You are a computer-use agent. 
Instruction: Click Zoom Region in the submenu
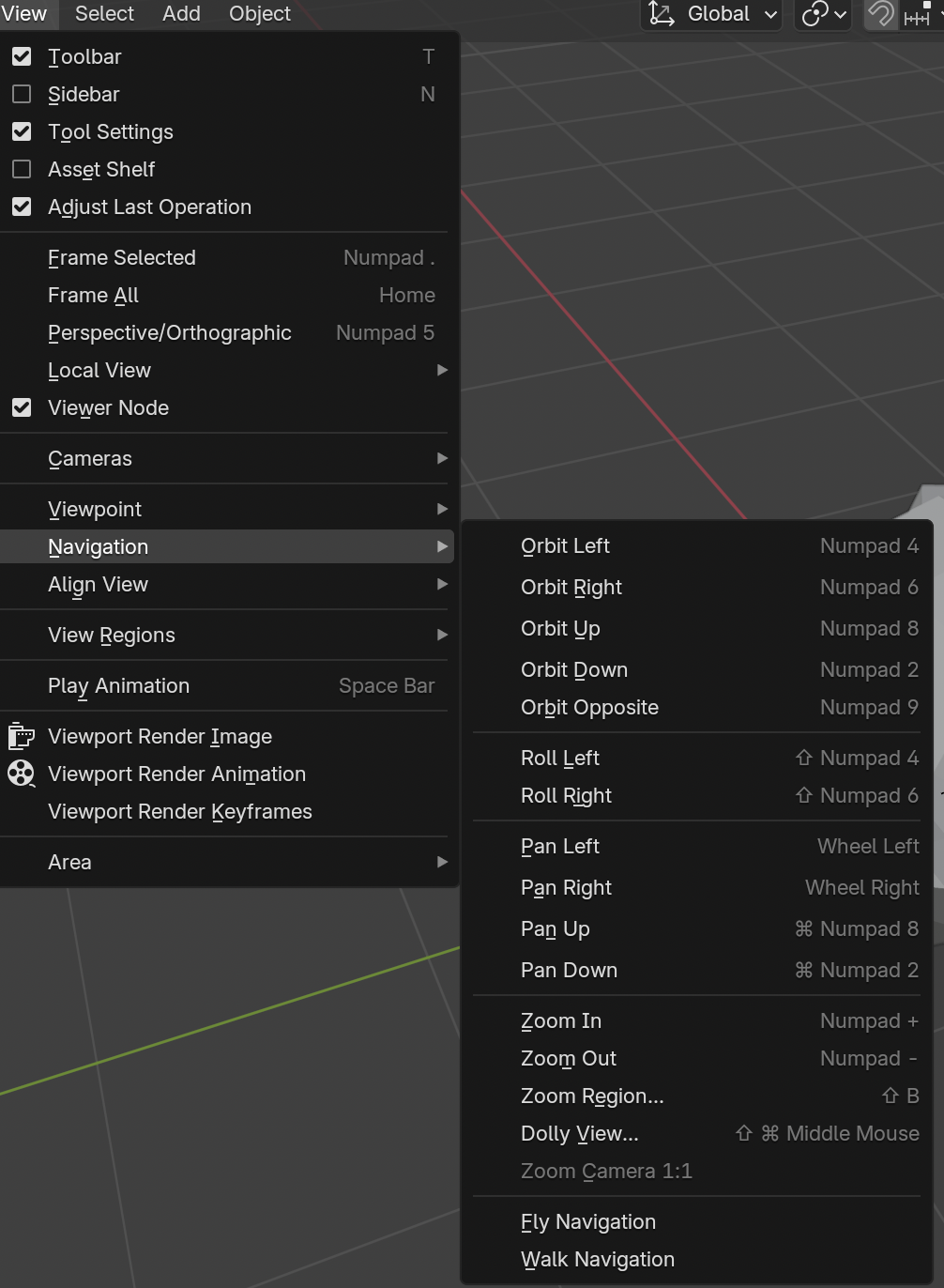click(x=591, y=1096)
